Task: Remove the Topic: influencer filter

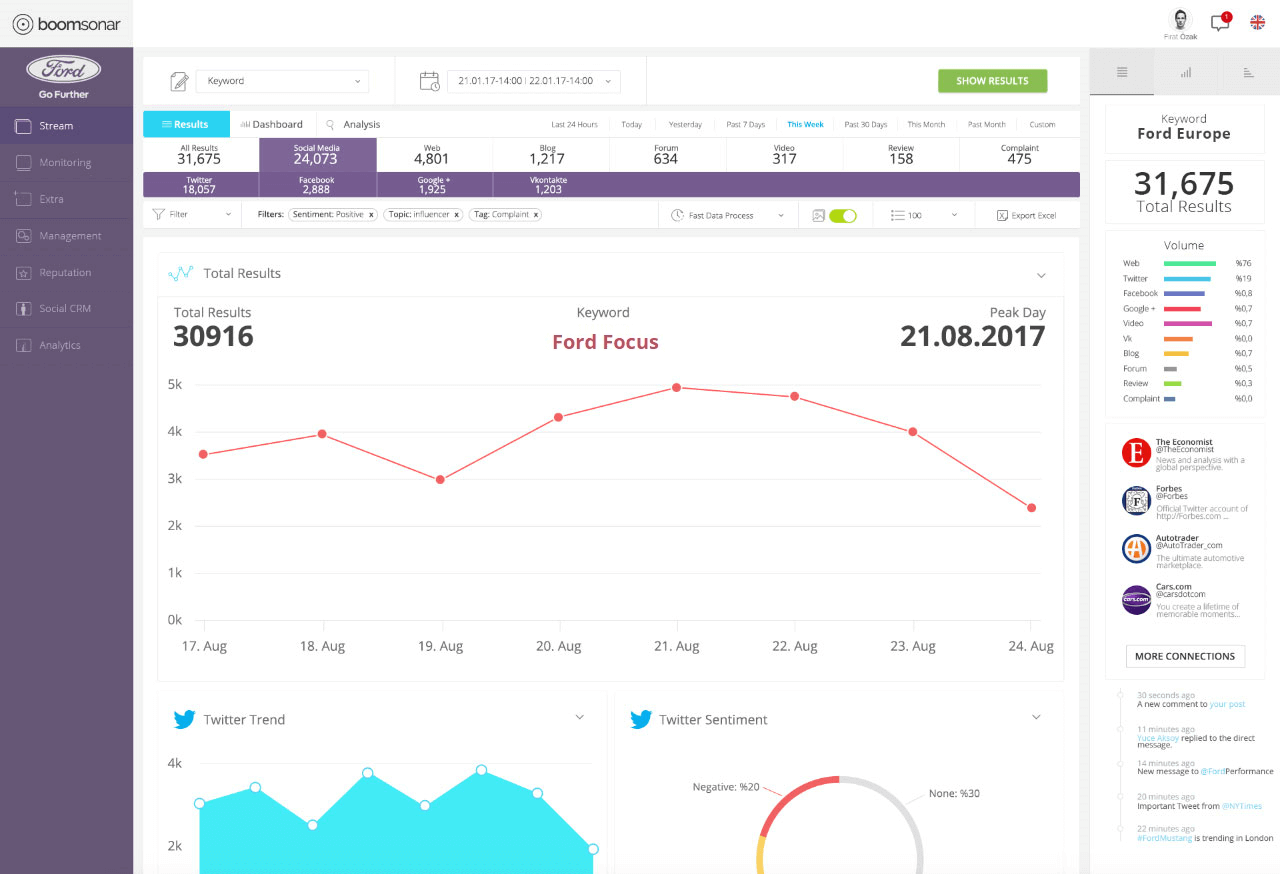Action: [457, 215]
